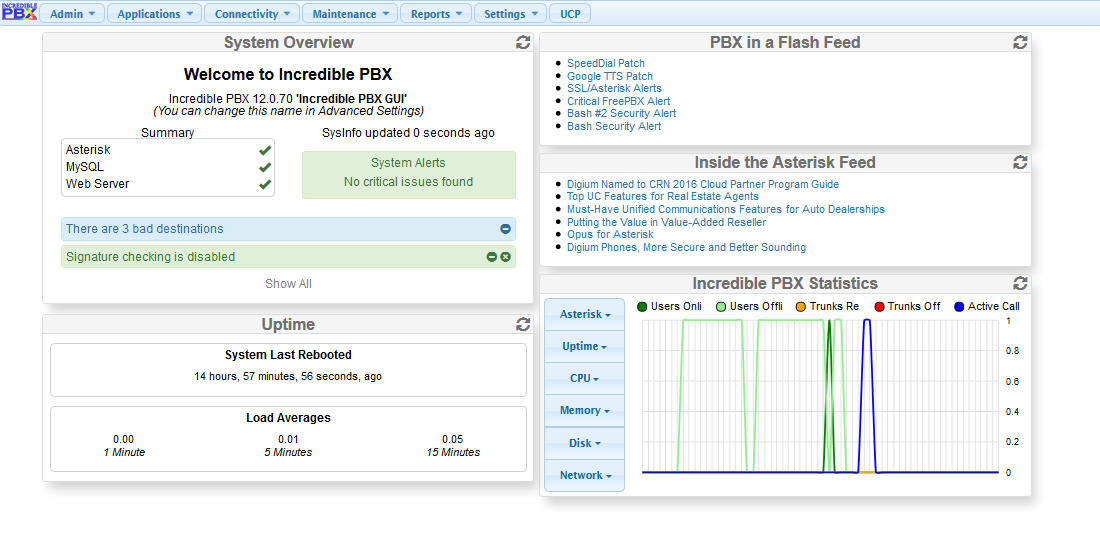Click the 'There are 3 bad destinations' notice
The width and height of the screenshot is (1100, 542).
[288, 229]
